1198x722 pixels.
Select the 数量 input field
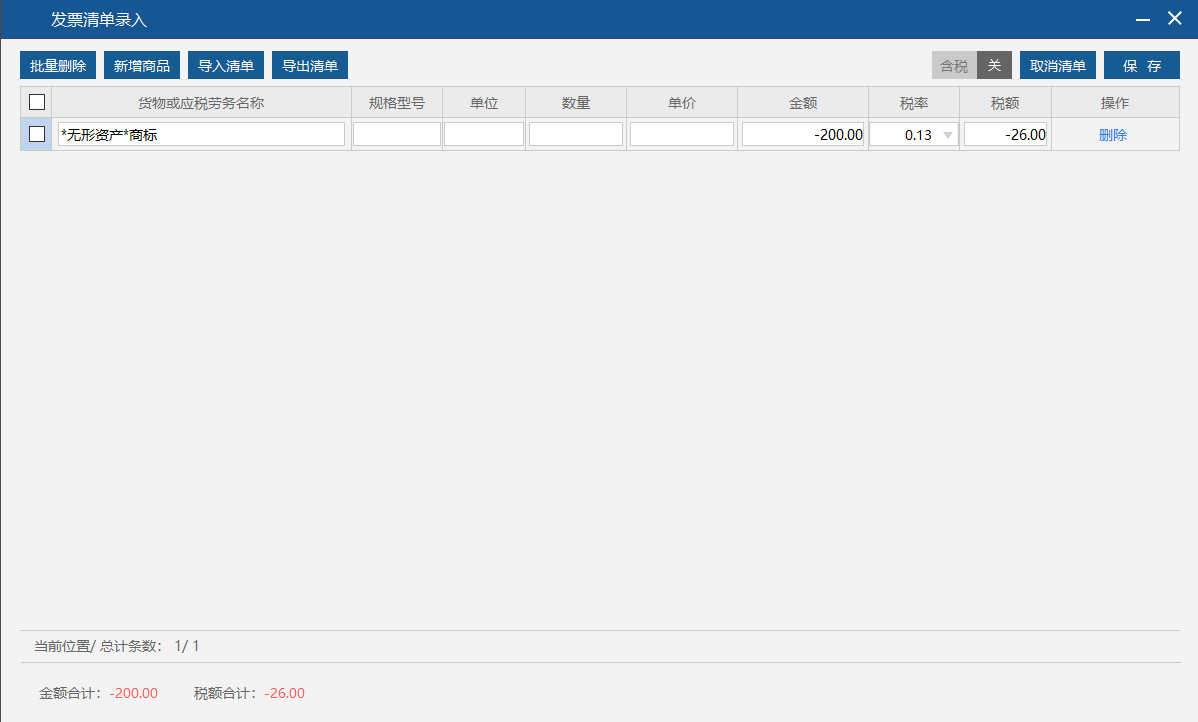pos(576,134)
